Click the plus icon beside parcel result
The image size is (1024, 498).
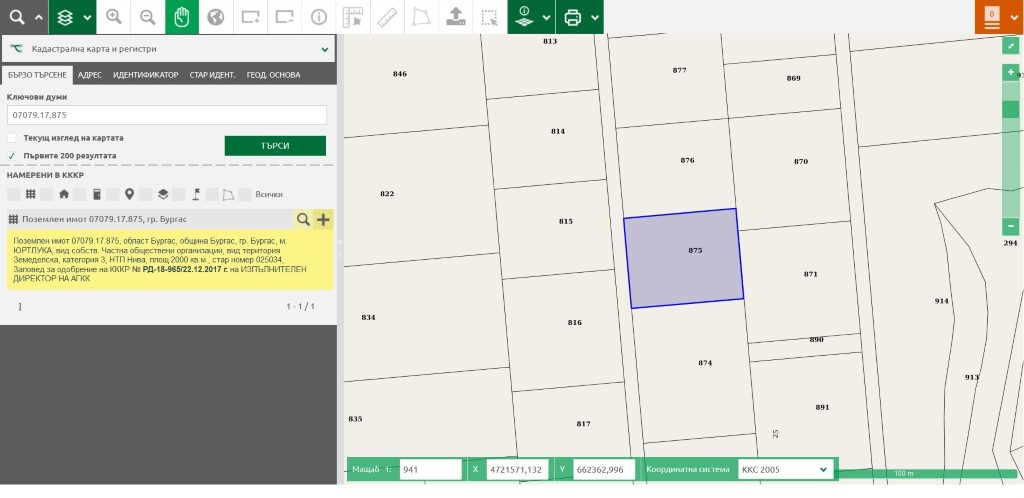(x=323, y=219)
